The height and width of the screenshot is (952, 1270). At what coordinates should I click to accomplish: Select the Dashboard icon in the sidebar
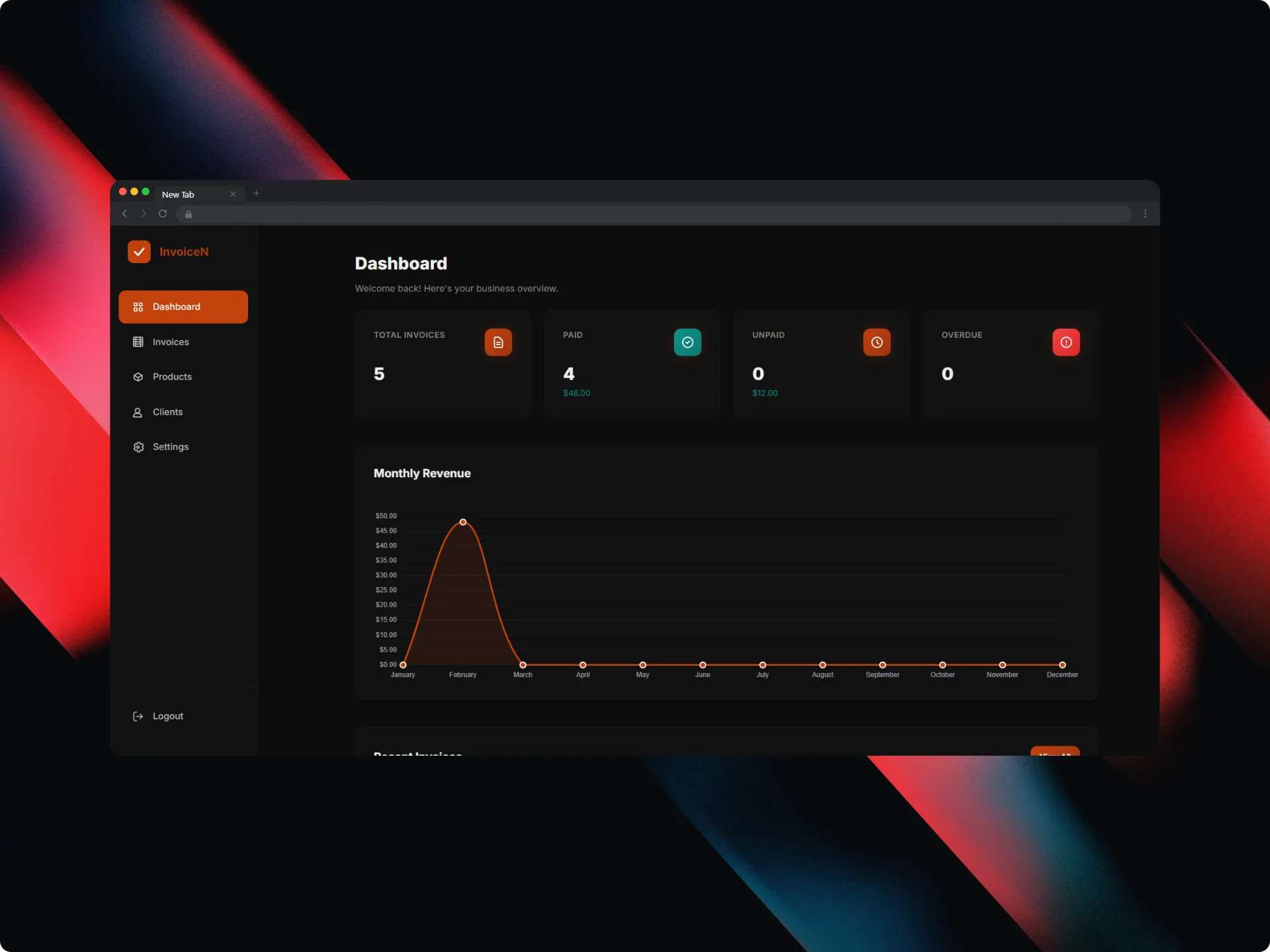138,307
